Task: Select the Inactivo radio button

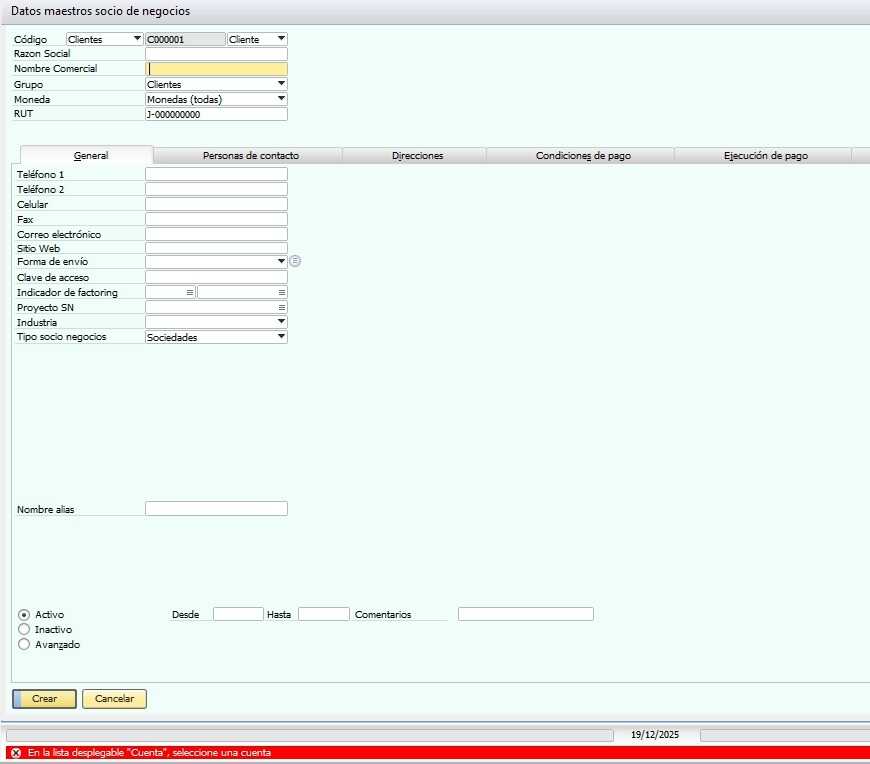Action: point(24,629)
